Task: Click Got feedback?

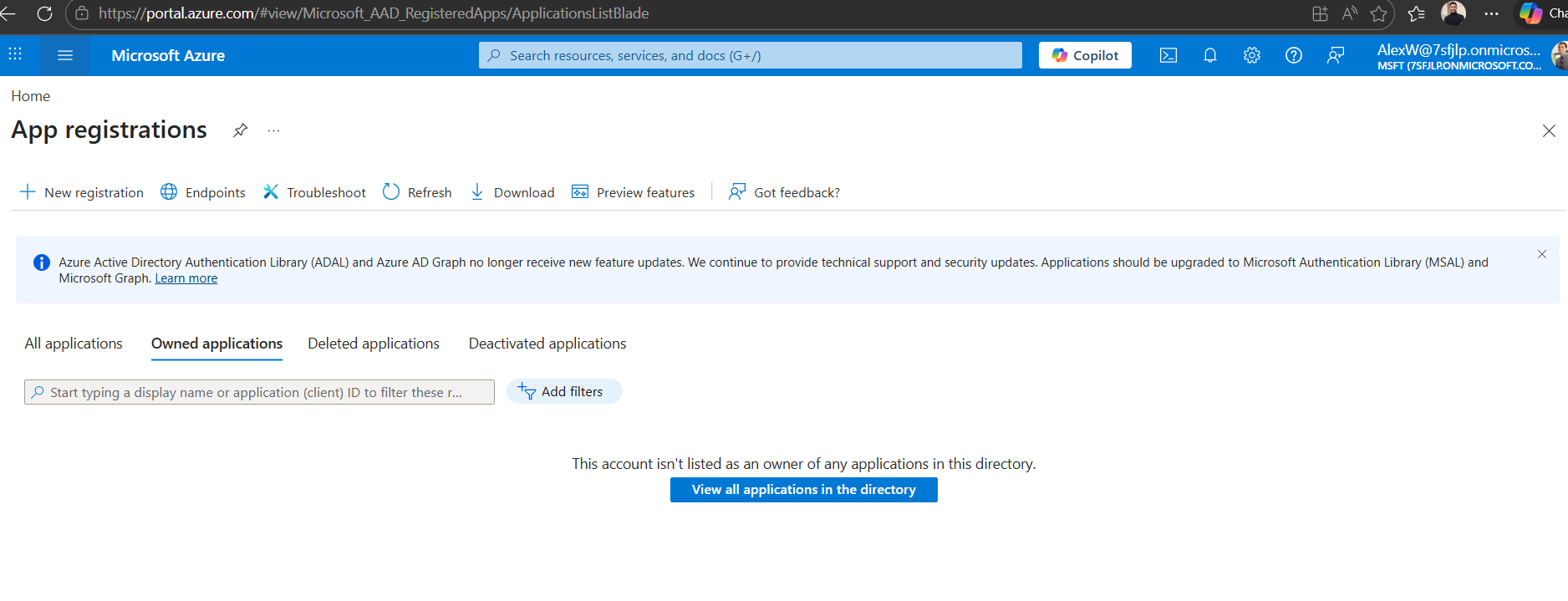Action: pyautogui.click(x=784, y=192)
